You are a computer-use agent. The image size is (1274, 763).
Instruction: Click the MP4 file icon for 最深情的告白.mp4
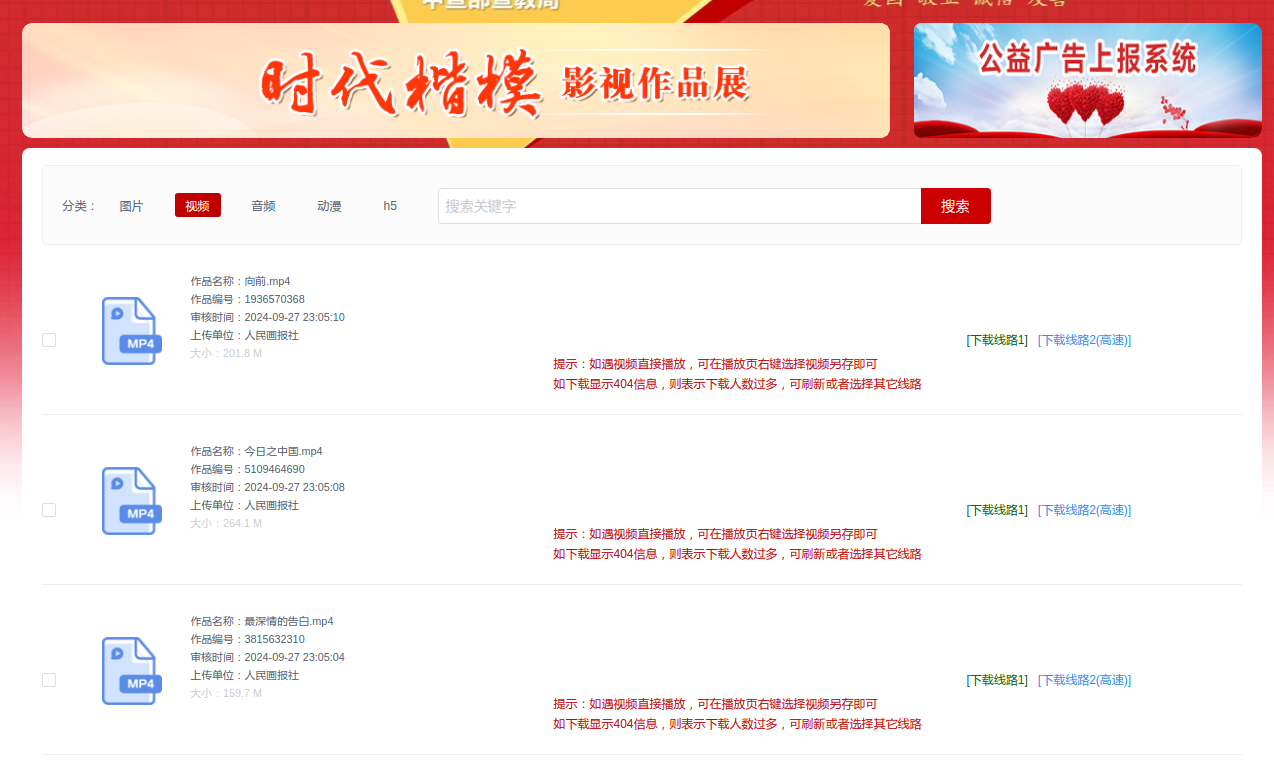(x=131, y=671)
